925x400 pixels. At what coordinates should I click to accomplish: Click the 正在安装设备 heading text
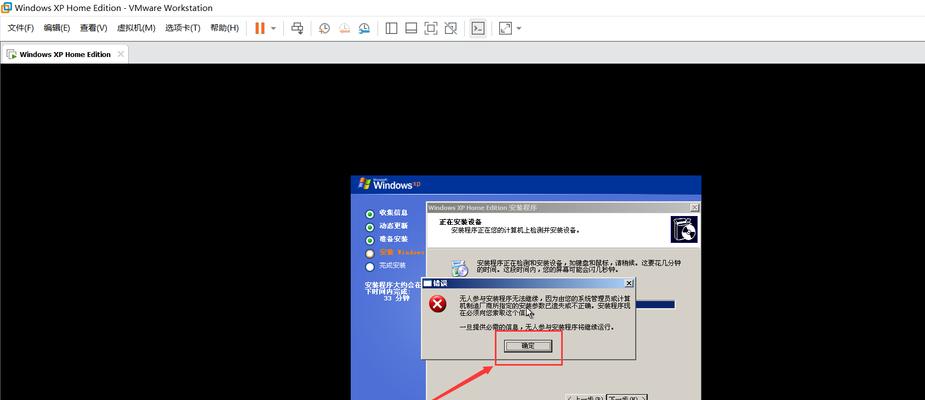coord(460,221)
